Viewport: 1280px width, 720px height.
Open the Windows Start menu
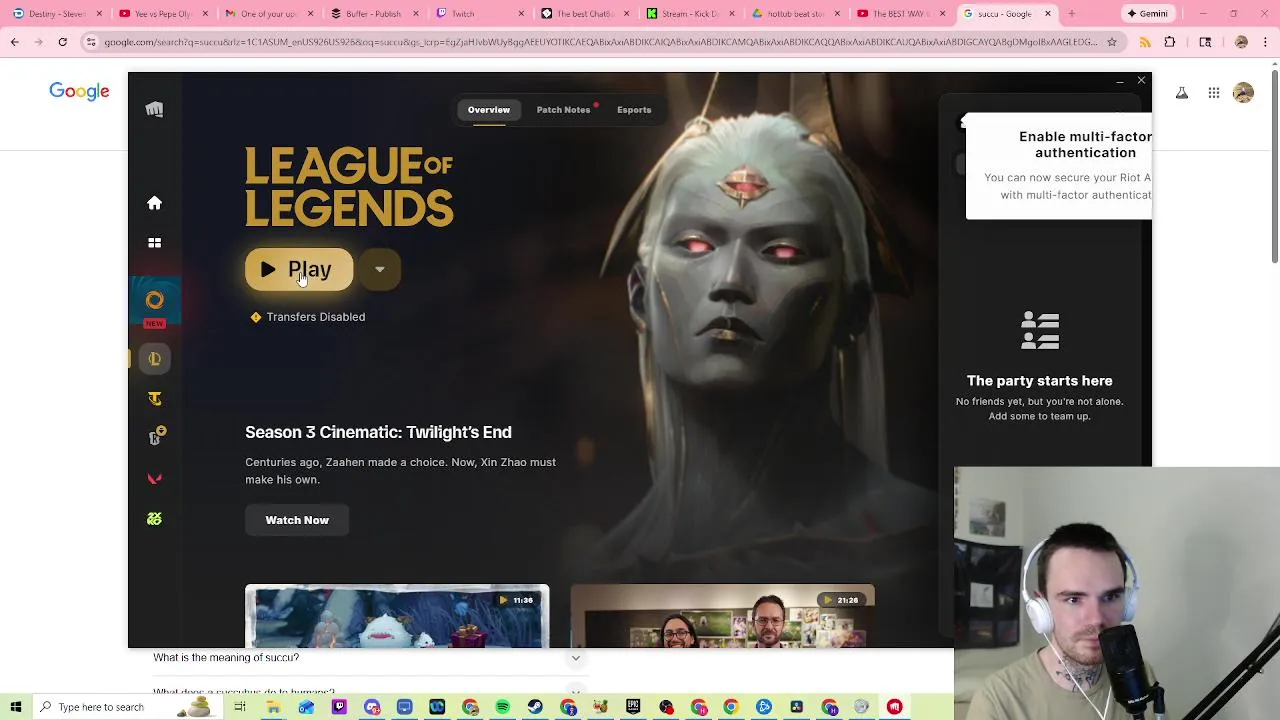pos(16,707)
